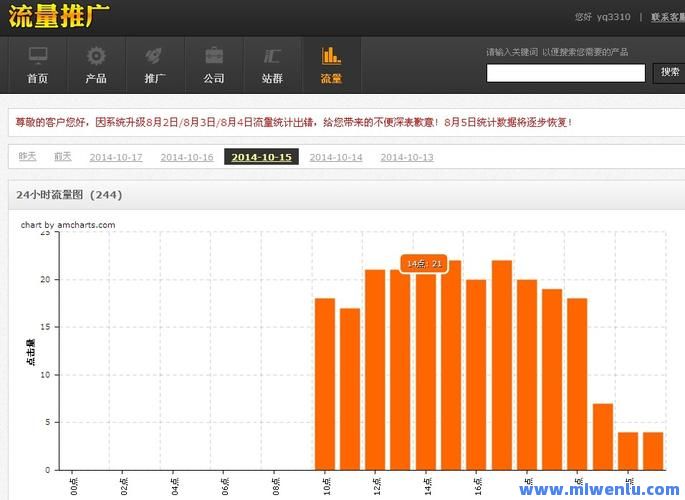The image size is (685, 500).
Task: Go to the 首页 menu label
Action: click(x=38, y=79)
